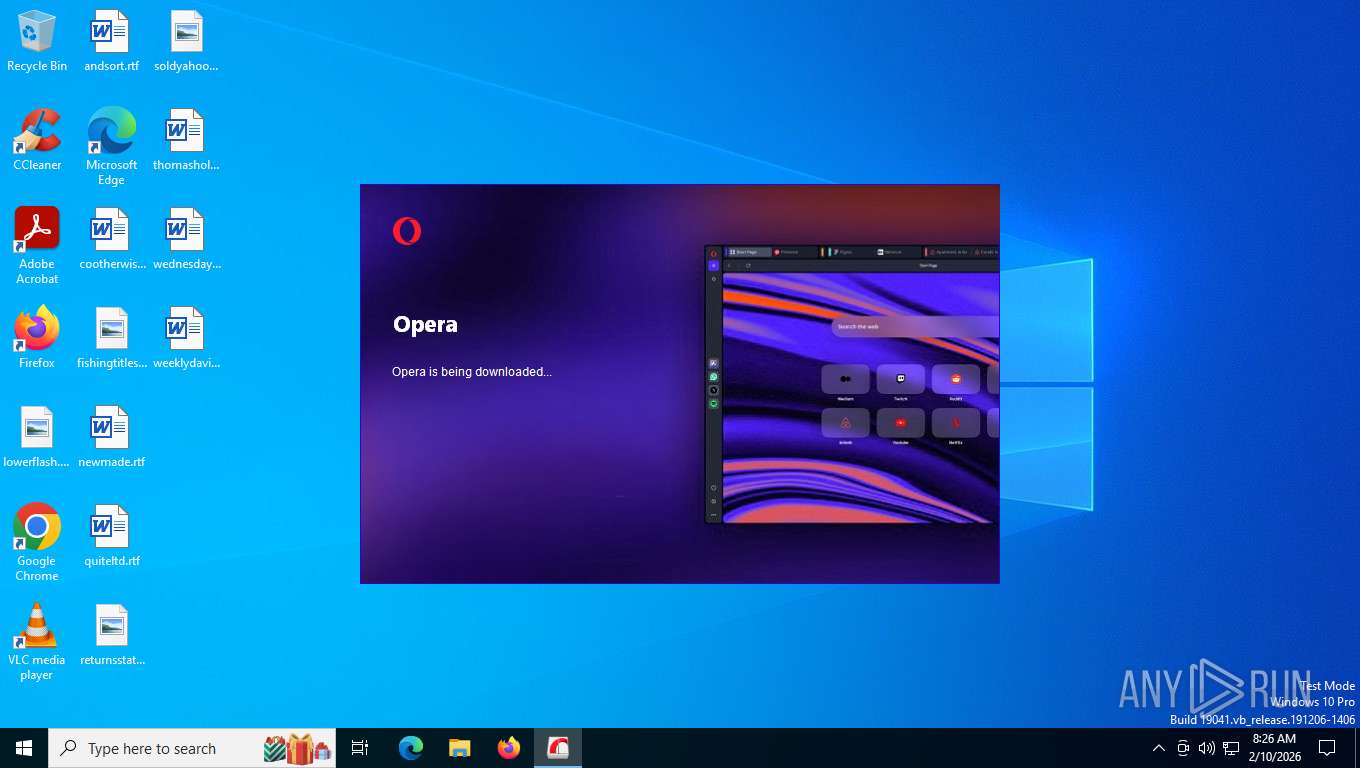Image resolution: width=1360 pixels, height=768 pixels.
Task: Select the lowerflash image file icon
Action: click(x=37, y=437)
